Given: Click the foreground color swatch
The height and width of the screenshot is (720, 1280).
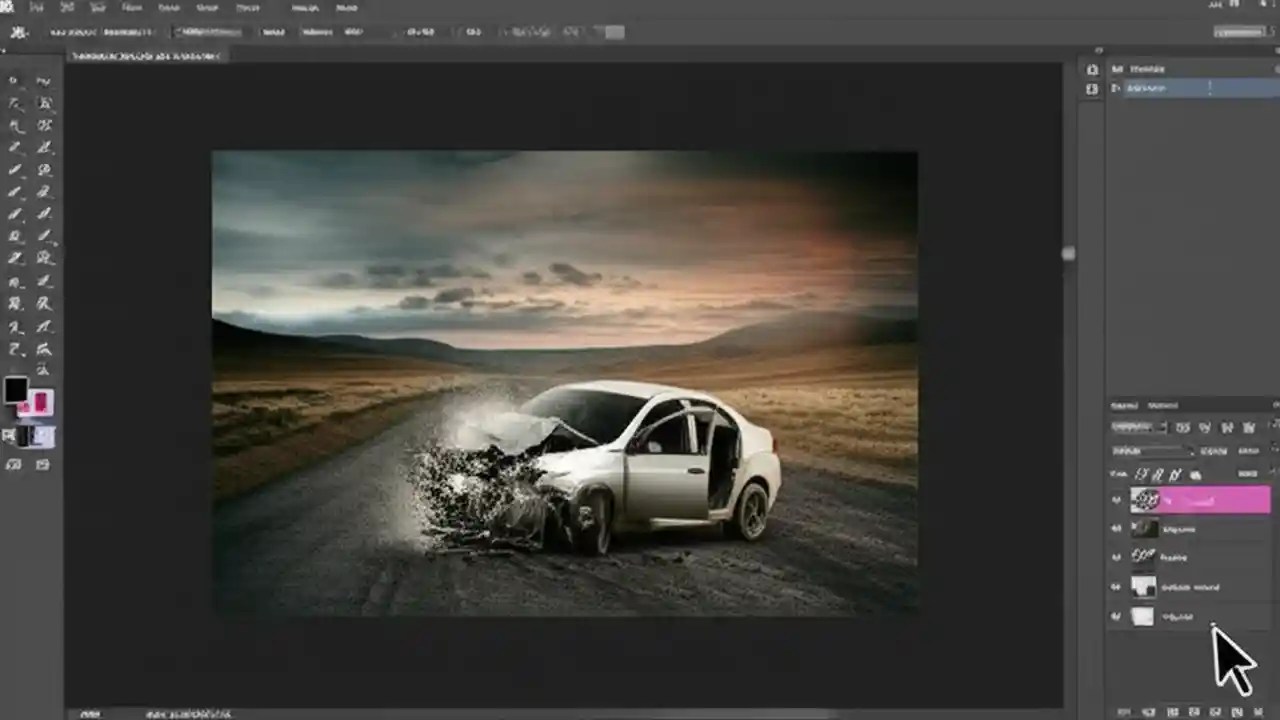Looking at the screenshot, I should click(x=16, y=392).
